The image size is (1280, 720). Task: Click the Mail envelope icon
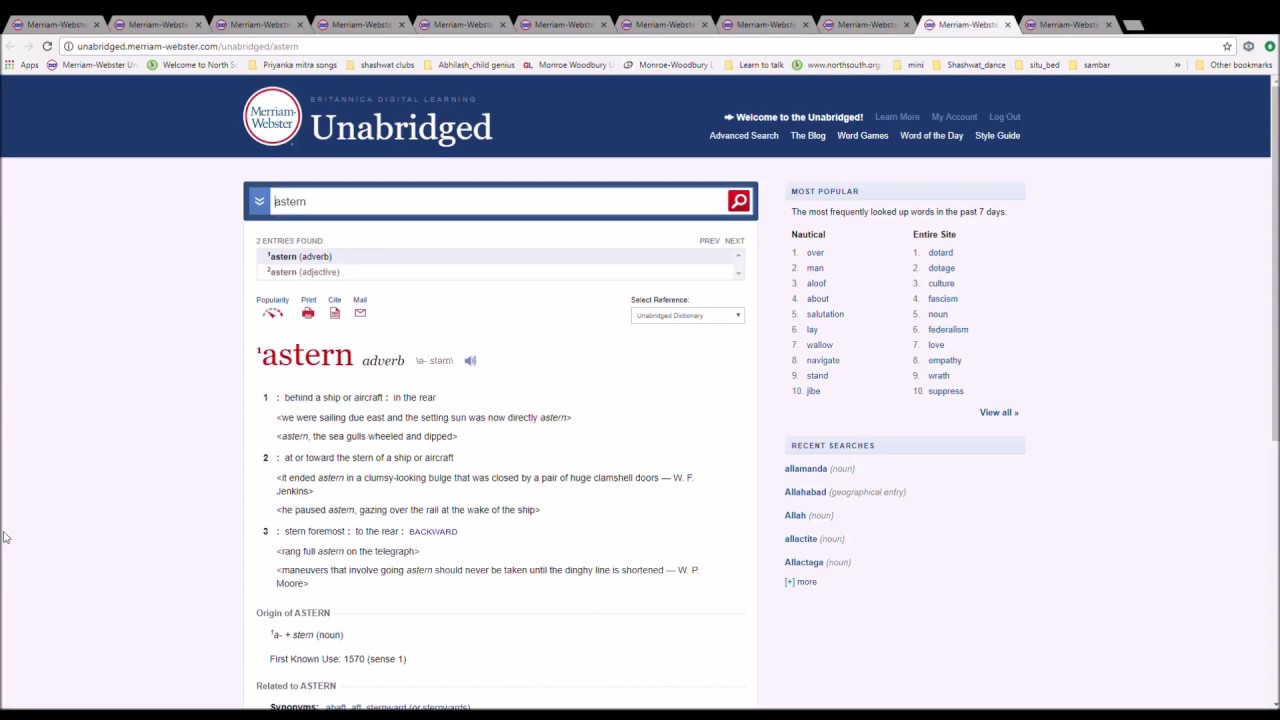pyautogui.click(x=360, y=313)
